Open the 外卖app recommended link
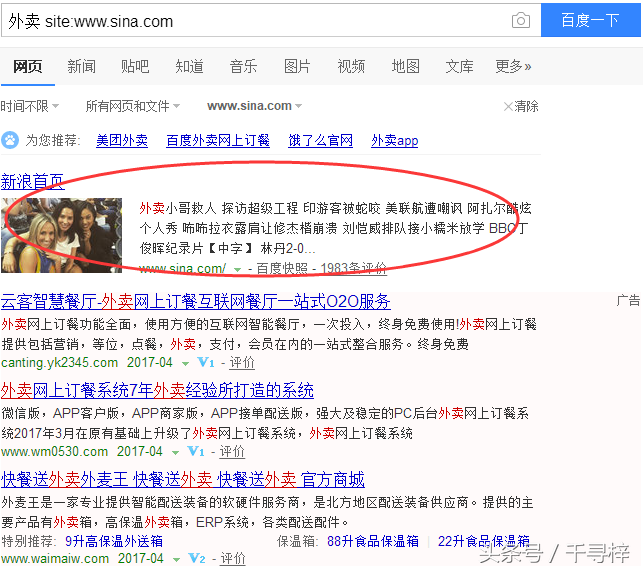 394,141
